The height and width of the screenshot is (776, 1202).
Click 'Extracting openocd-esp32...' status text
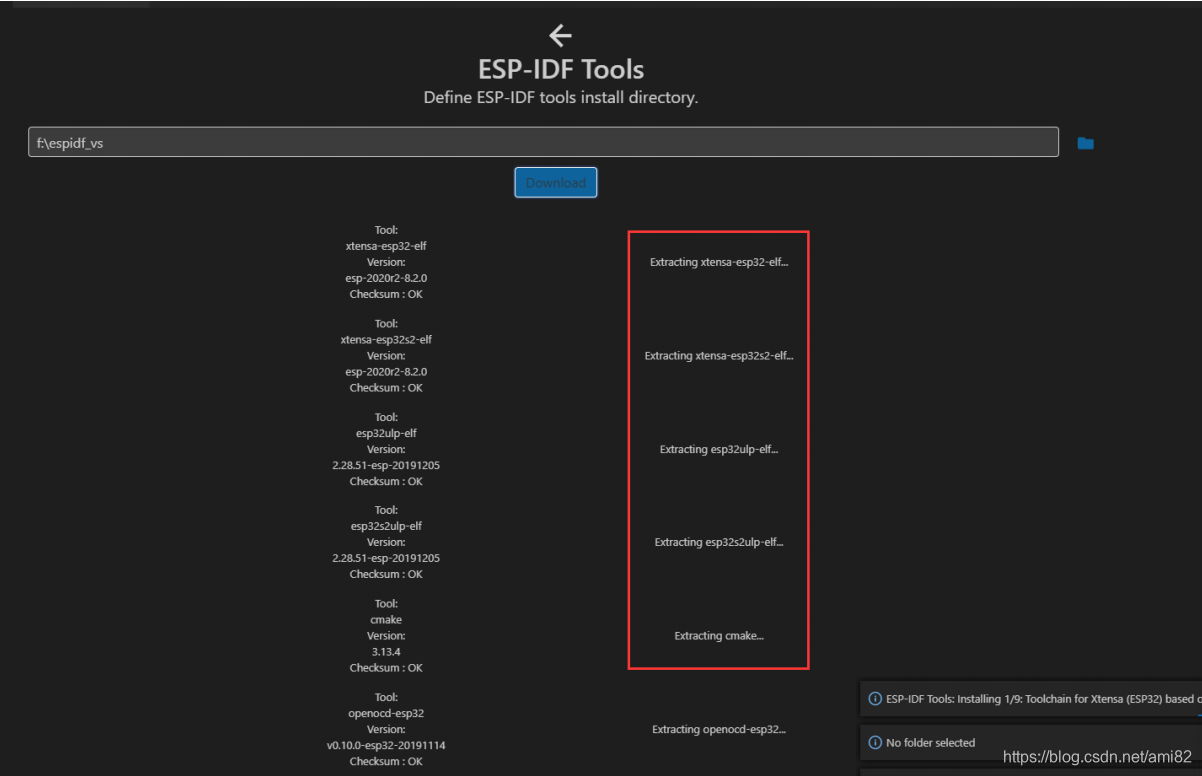pos(719,729)
